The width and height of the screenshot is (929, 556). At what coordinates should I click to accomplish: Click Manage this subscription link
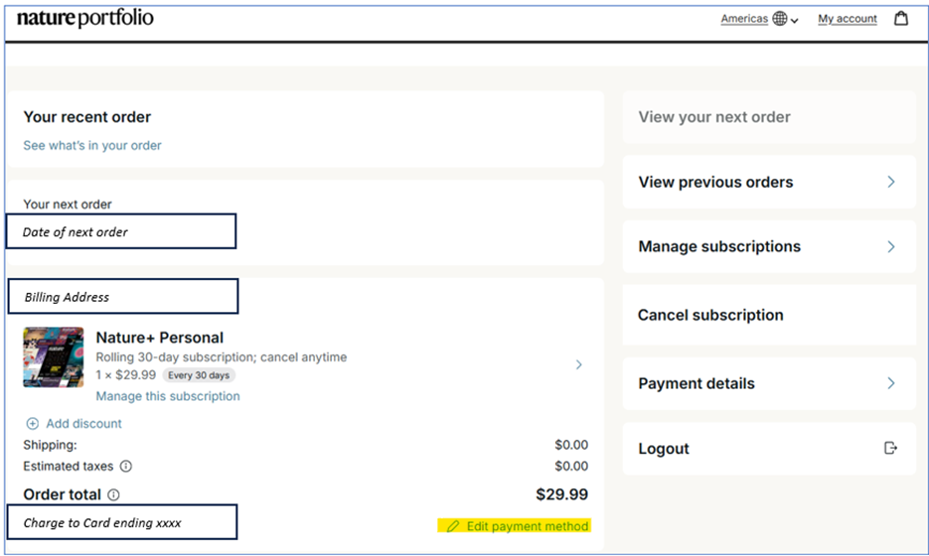[168, 396]
